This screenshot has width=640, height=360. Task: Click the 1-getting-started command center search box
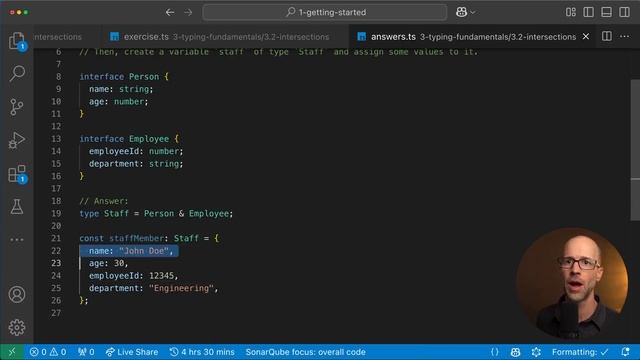coord(325,12)
